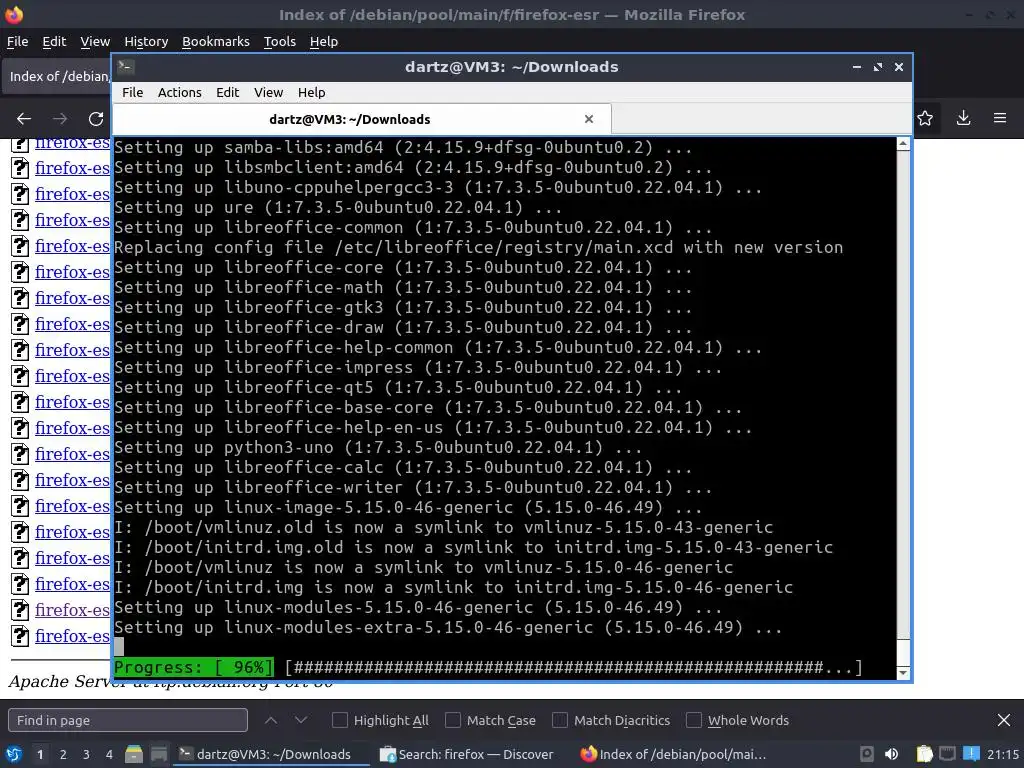The image size is (1024, 768).
Task: Open the terminal View menu
Action: pyautogui.click(x=268, y=92)
